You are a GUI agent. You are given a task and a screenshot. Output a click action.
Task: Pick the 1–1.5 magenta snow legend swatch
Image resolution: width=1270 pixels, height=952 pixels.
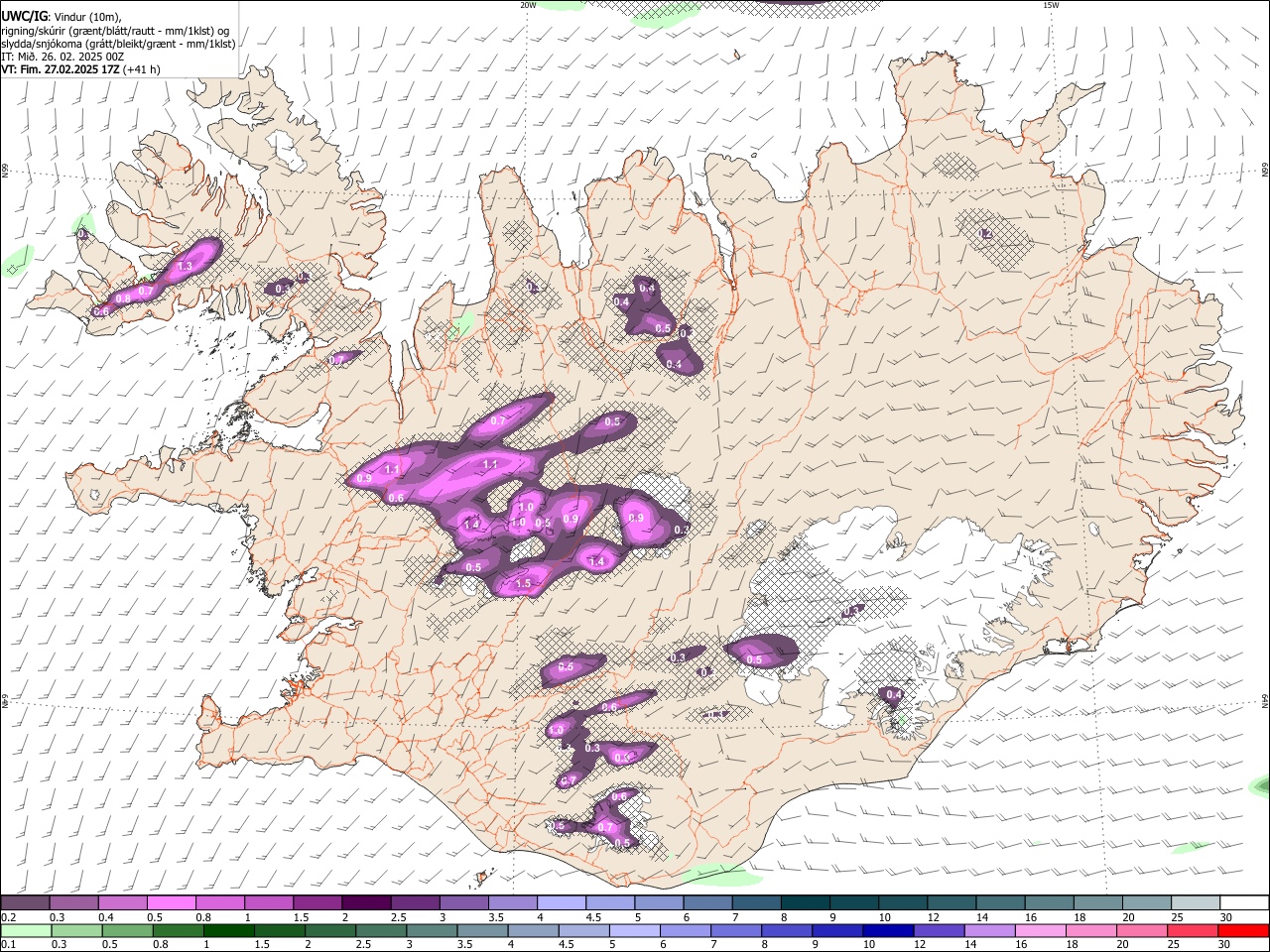(x=268, y=903)
